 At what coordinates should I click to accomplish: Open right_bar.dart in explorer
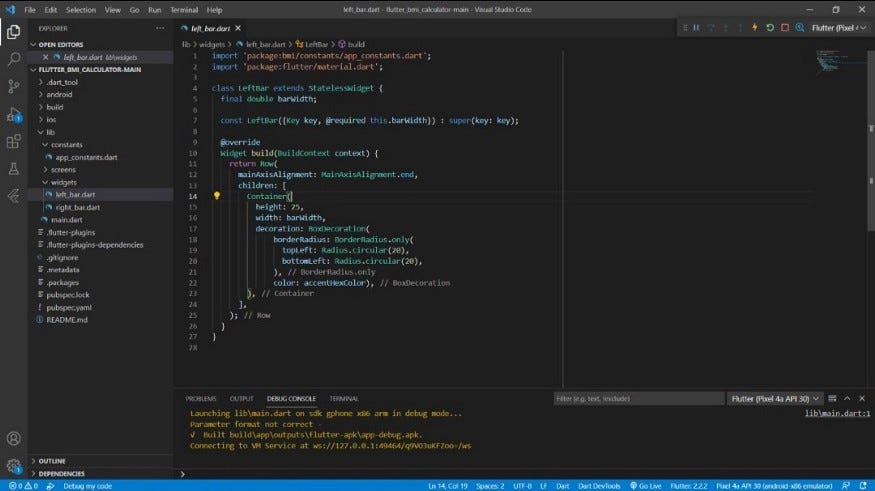tap(78, 208)
